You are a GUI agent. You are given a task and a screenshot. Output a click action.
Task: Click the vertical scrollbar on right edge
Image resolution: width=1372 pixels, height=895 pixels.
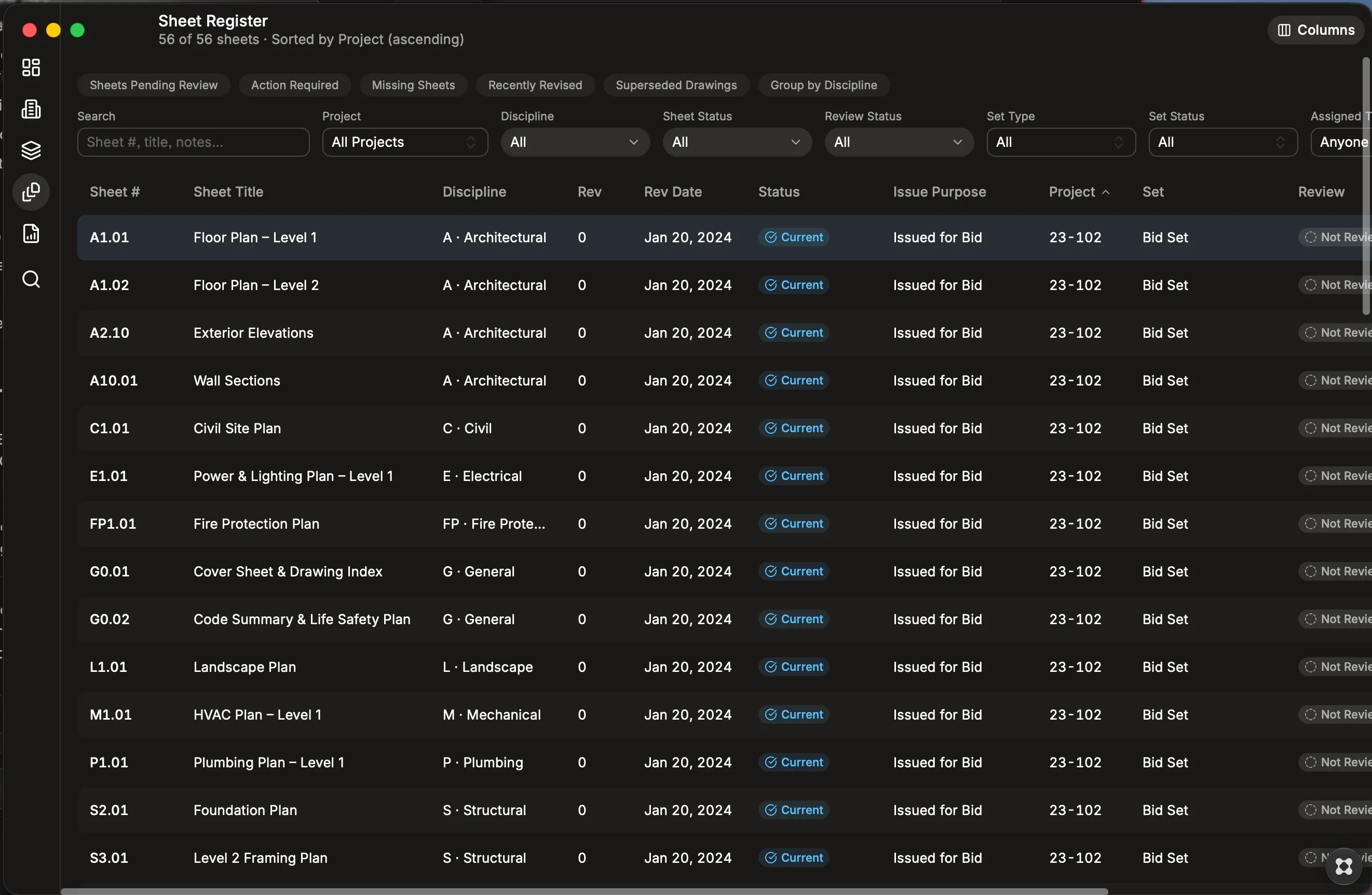click(x=1366, y=186)
